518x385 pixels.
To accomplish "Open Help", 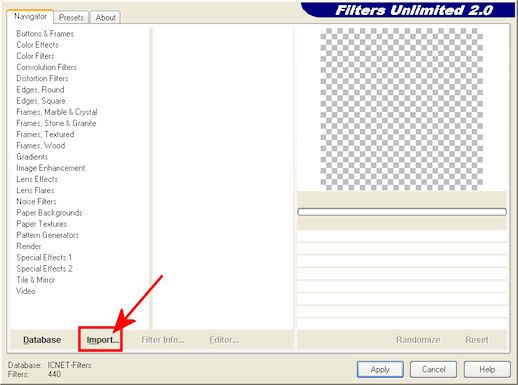I will click(487, 369).
